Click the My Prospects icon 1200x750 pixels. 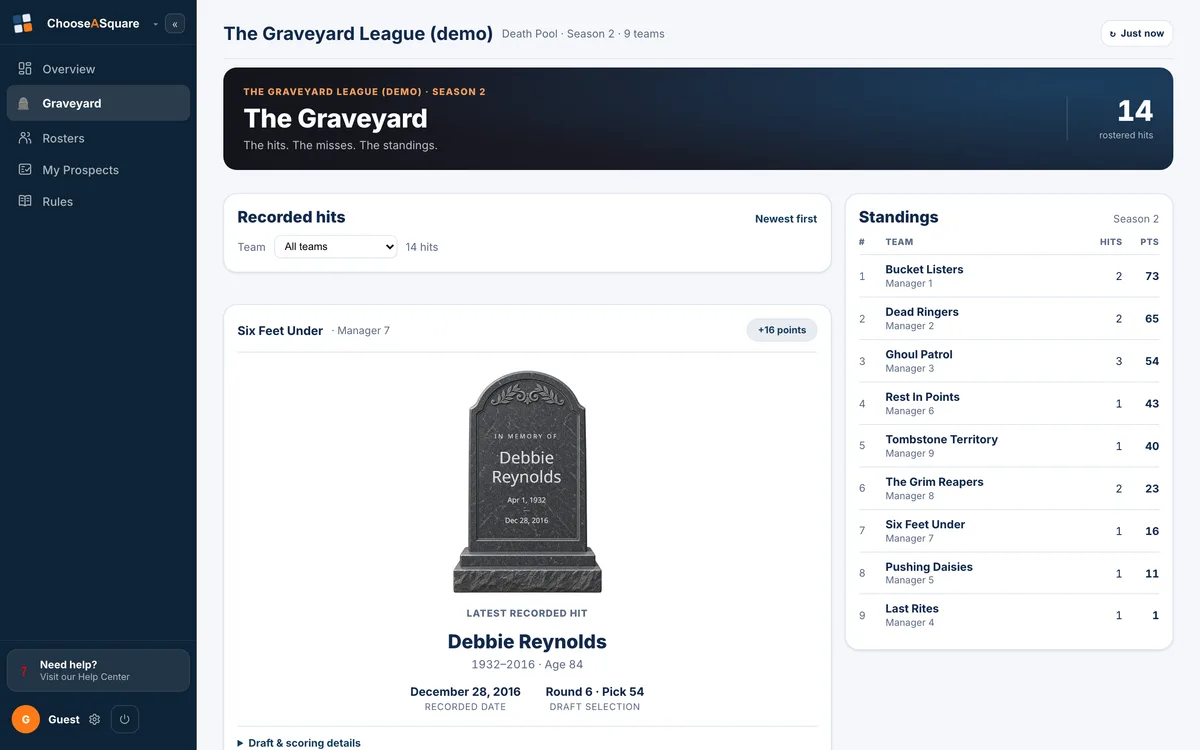tap(25, 170)
